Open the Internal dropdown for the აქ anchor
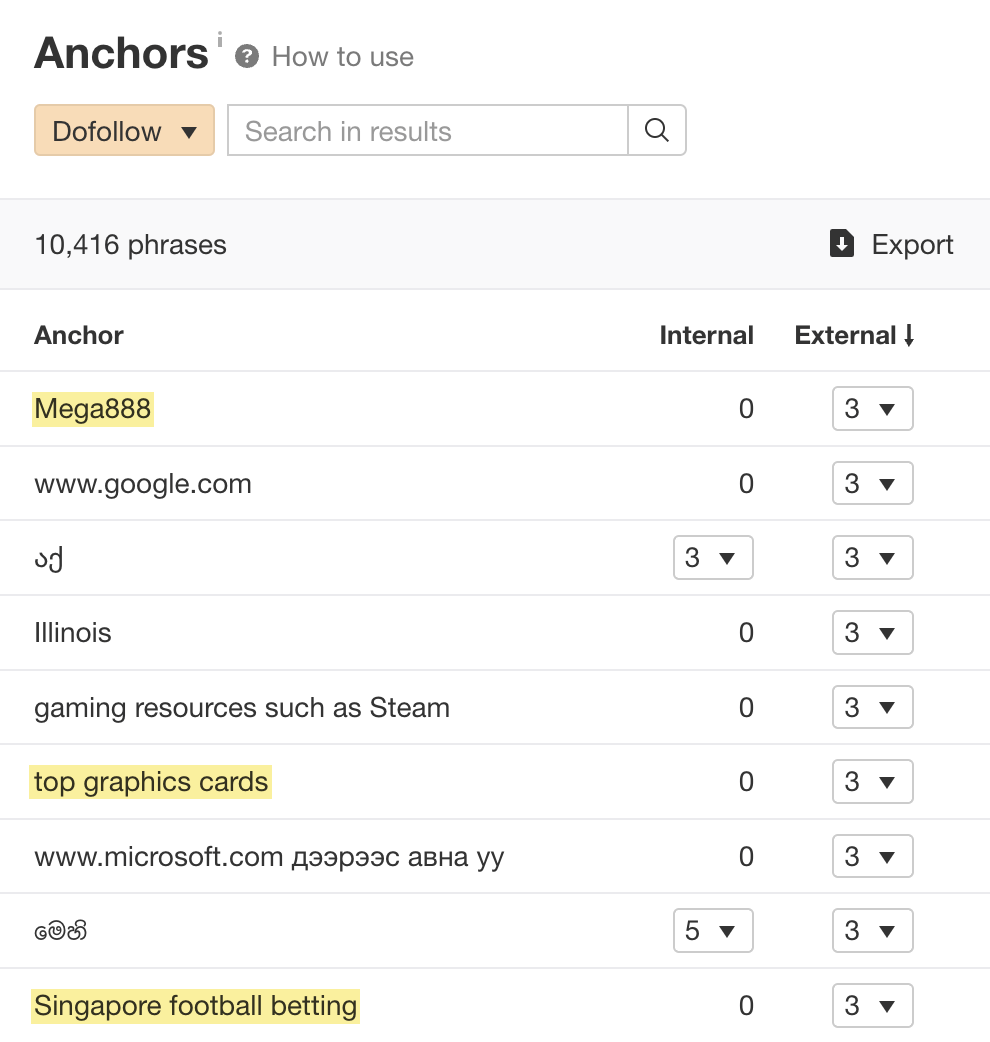This screenshot has width=990, height=1042. coord(713,557)
